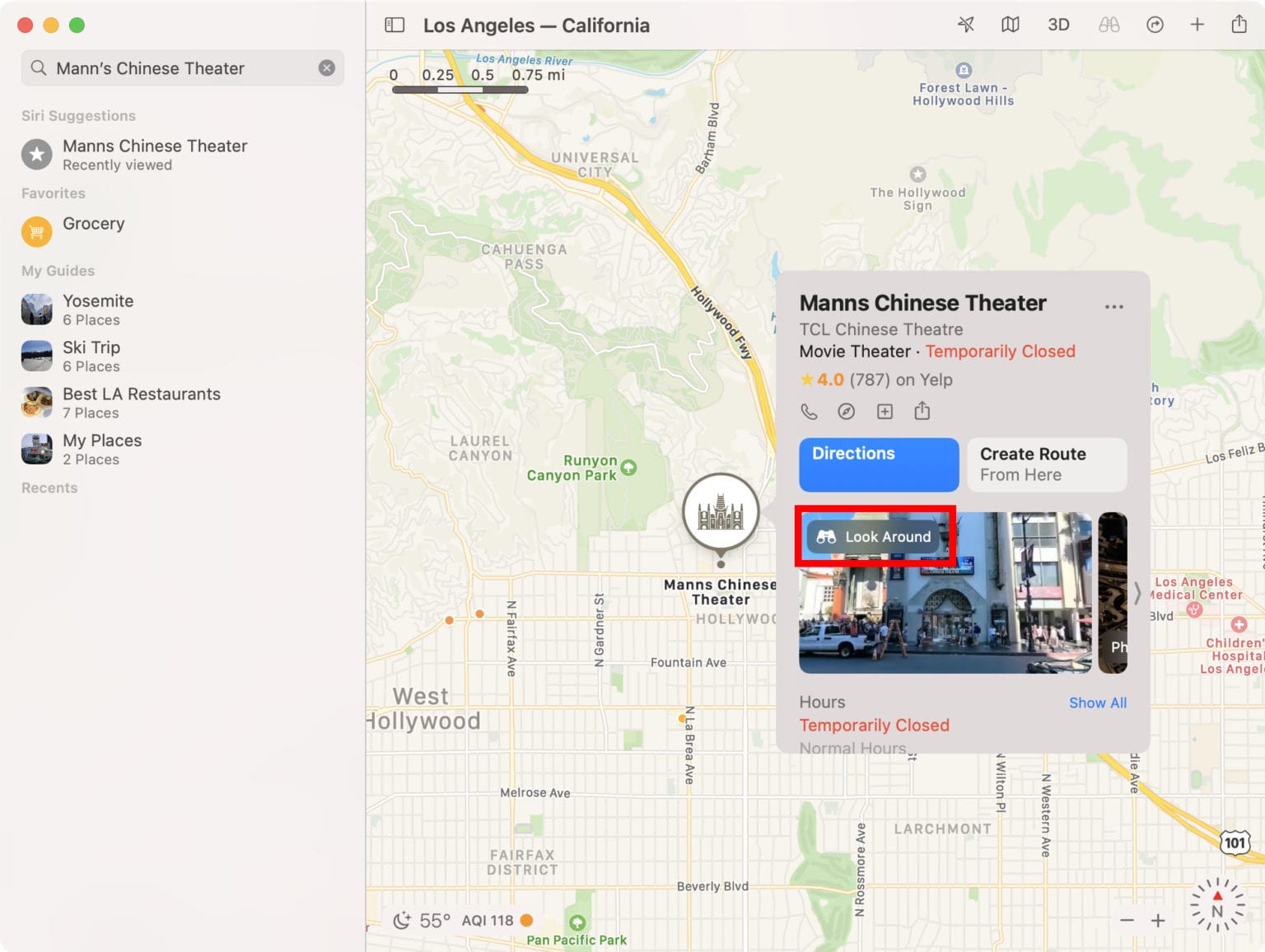Image resolution: width=1265 pixels, height=952 pixels.
Task: Open Look Around binoculars in toolbar
Action: coord(1109,25)
